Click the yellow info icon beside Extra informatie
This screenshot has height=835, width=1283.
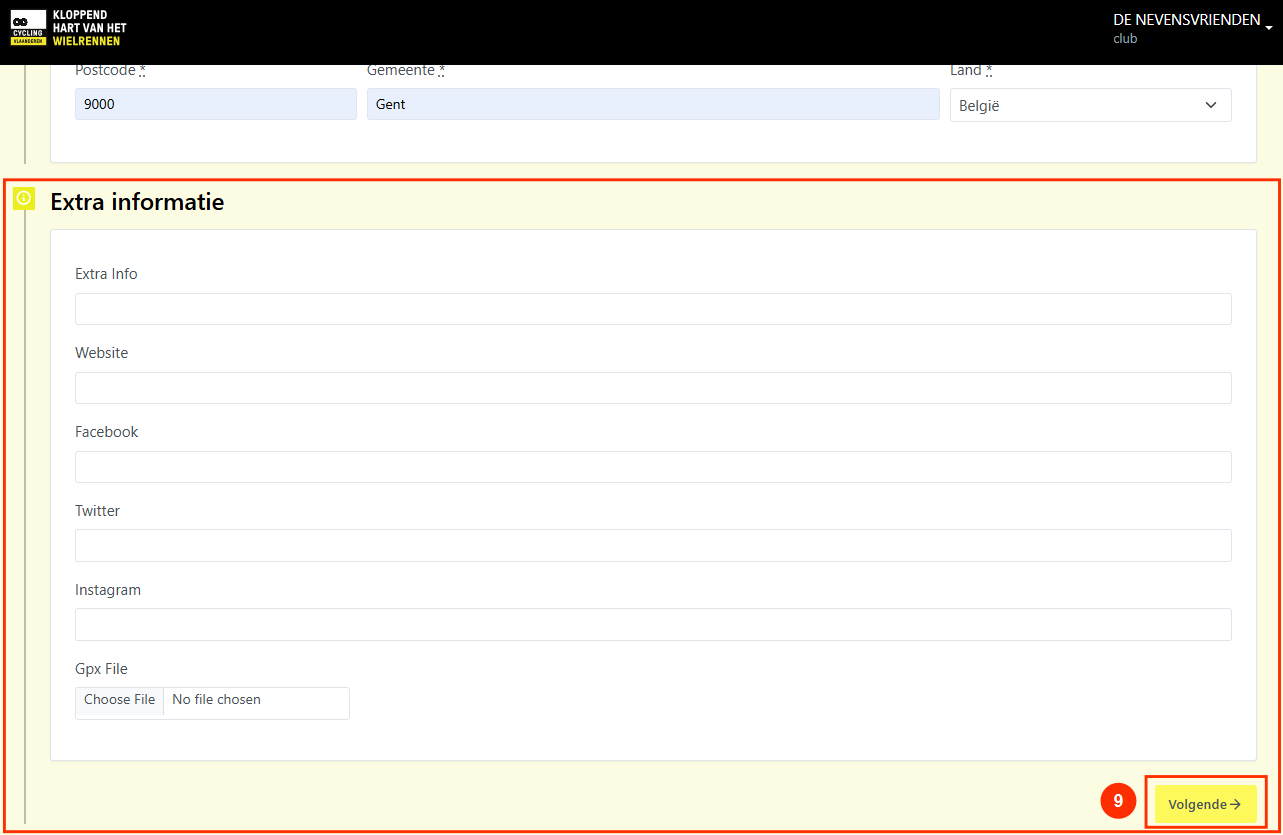coord(24,198)
